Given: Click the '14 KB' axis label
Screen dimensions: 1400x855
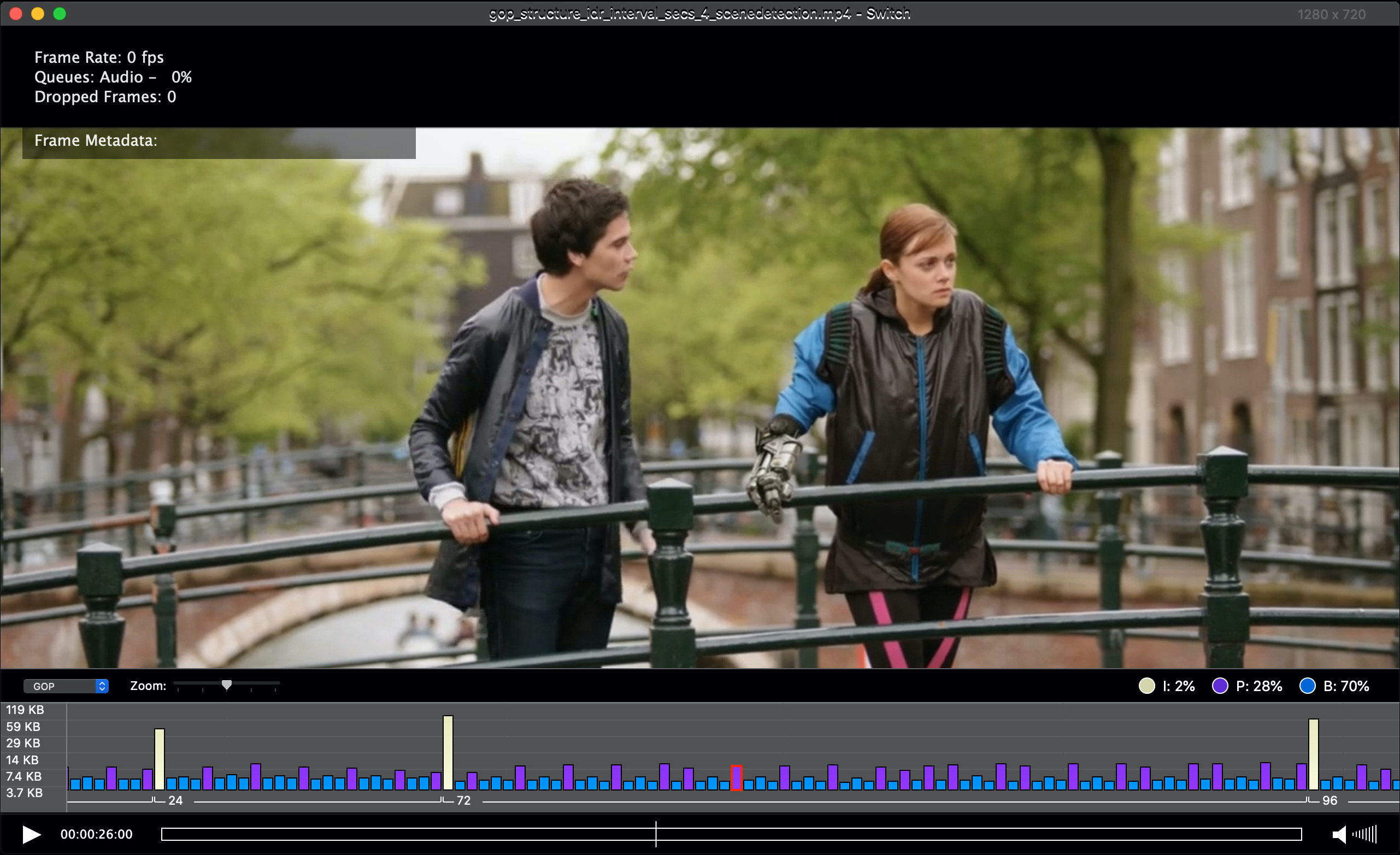Looking at the screenshot, I should tap(22, 760).
